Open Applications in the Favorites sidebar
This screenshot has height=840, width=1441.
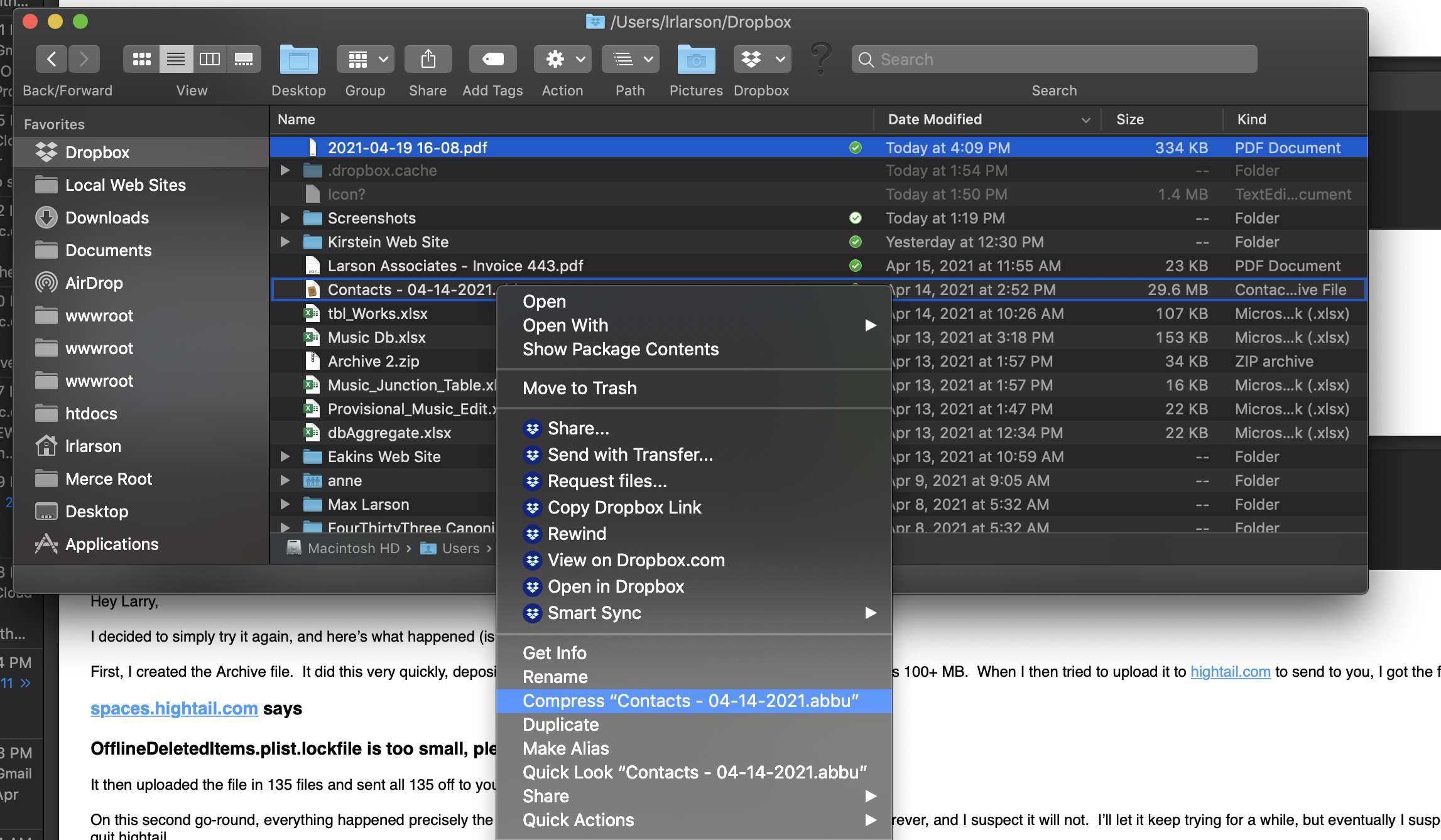point(141,544)
